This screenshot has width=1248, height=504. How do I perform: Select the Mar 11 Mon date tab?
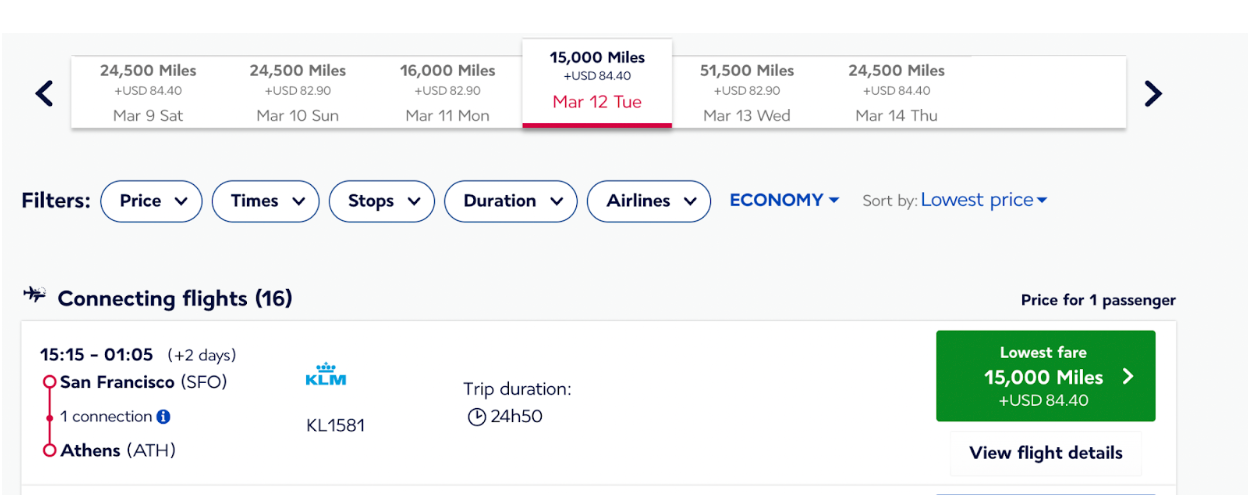point(448,93)
